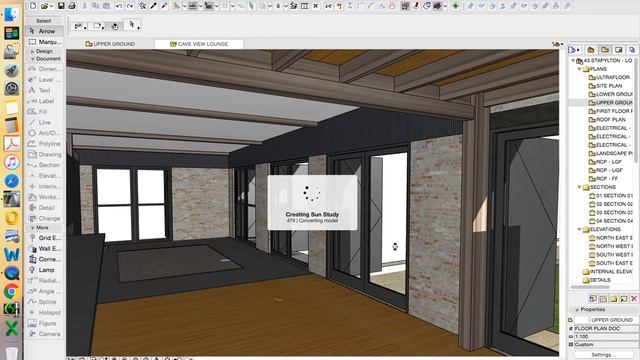The width and height of the screenshot is (640, 360).
Task: Open ROOF PLAN view in navigator
Action: tap(607, 120)
